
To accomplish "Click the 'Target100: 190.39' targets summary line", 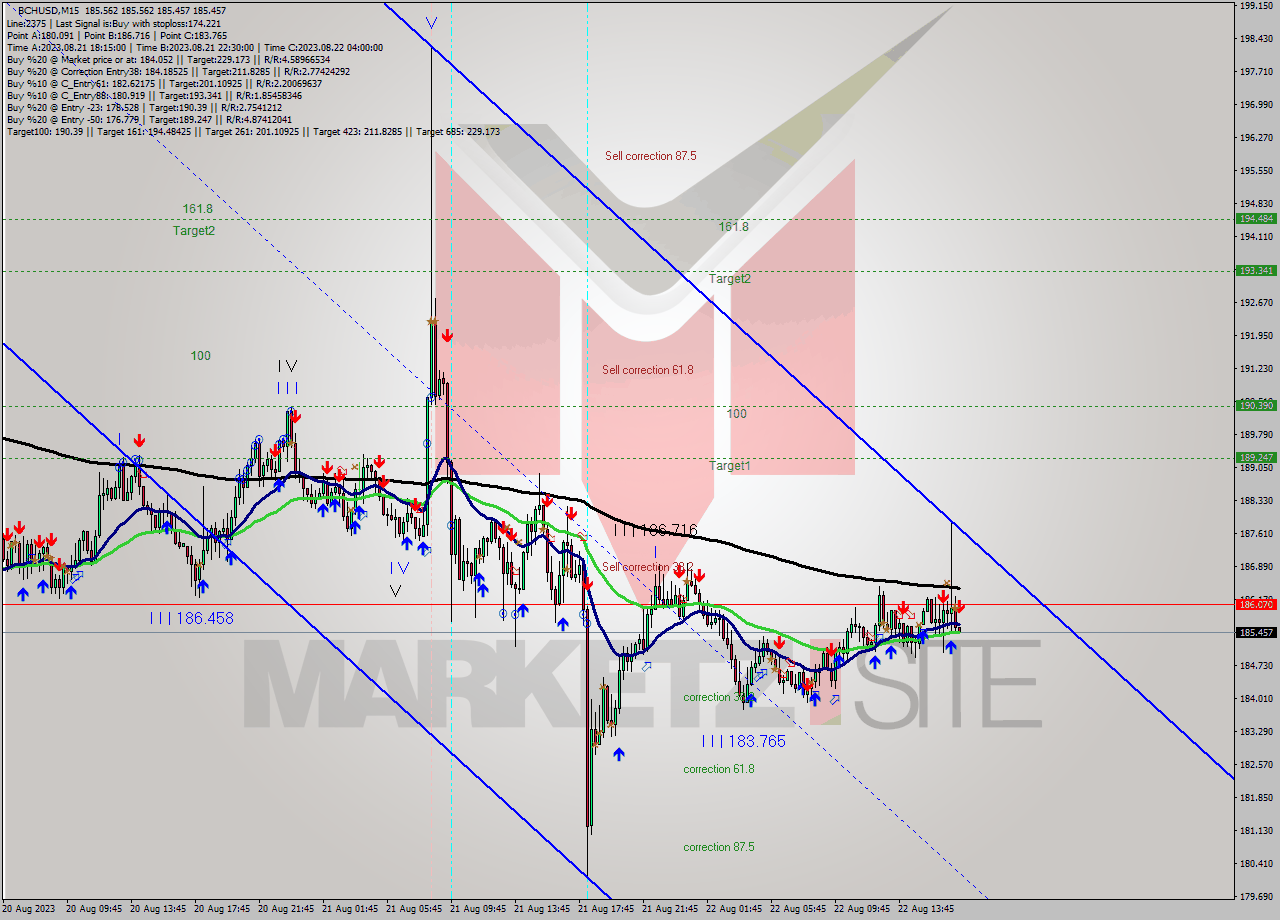I will tap(253, 131).
